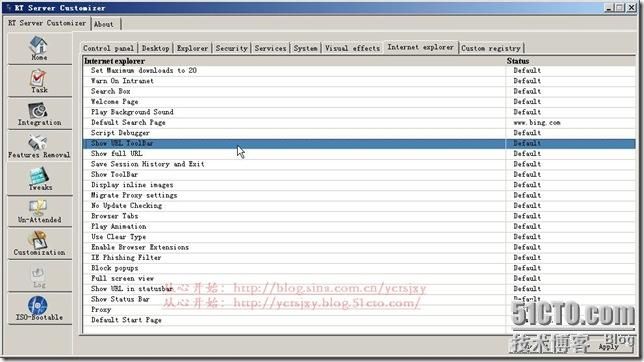Switch to the Explorer tab
The width and height of the screenshot is (644, 362).
pyautogui.click(x=192, y=48)
